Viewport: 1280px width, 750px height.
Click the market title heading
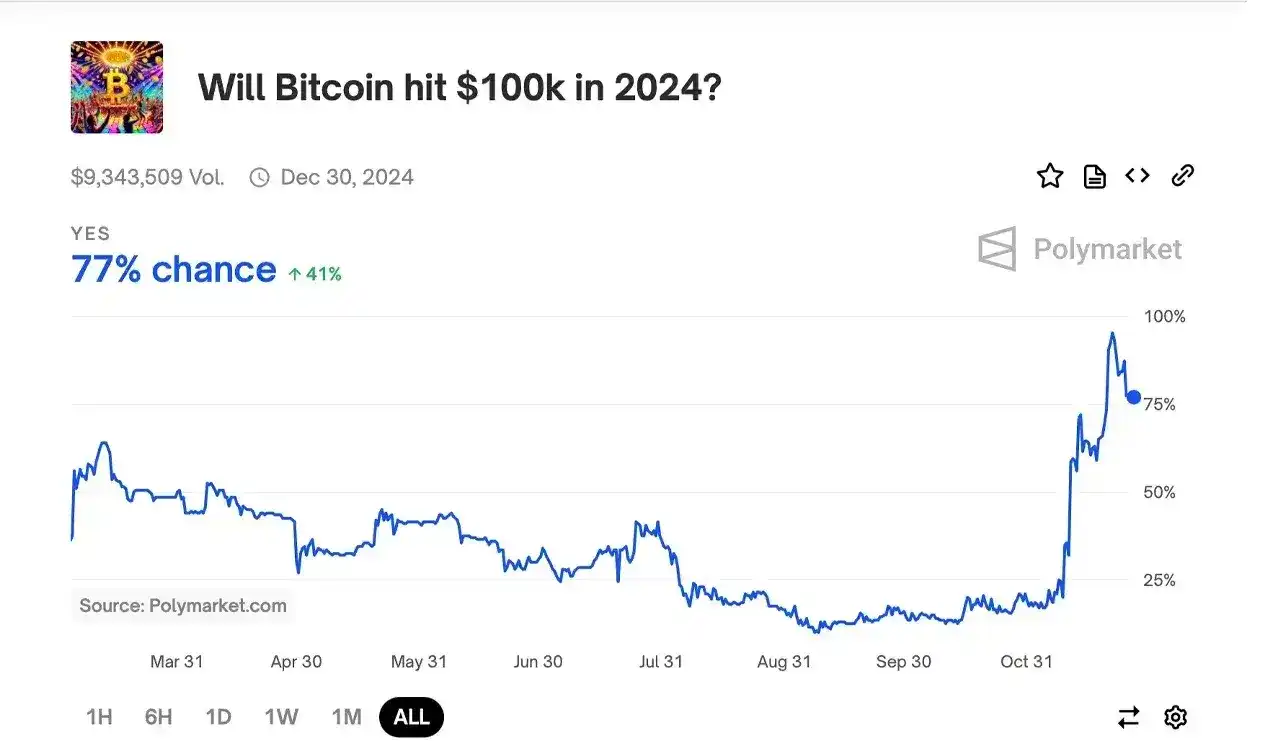[x=460, y=88]
